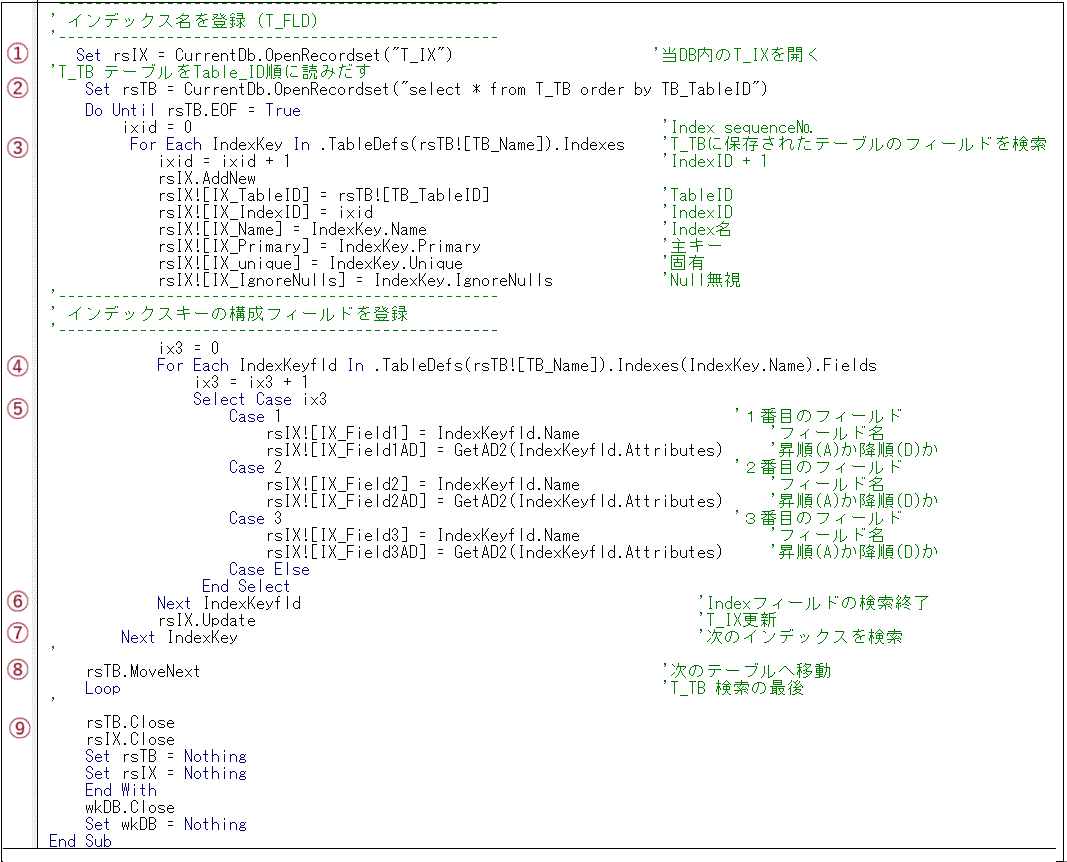Click the circled number 4 marker
Viewport: 1067px width, 862px height.
18,365
